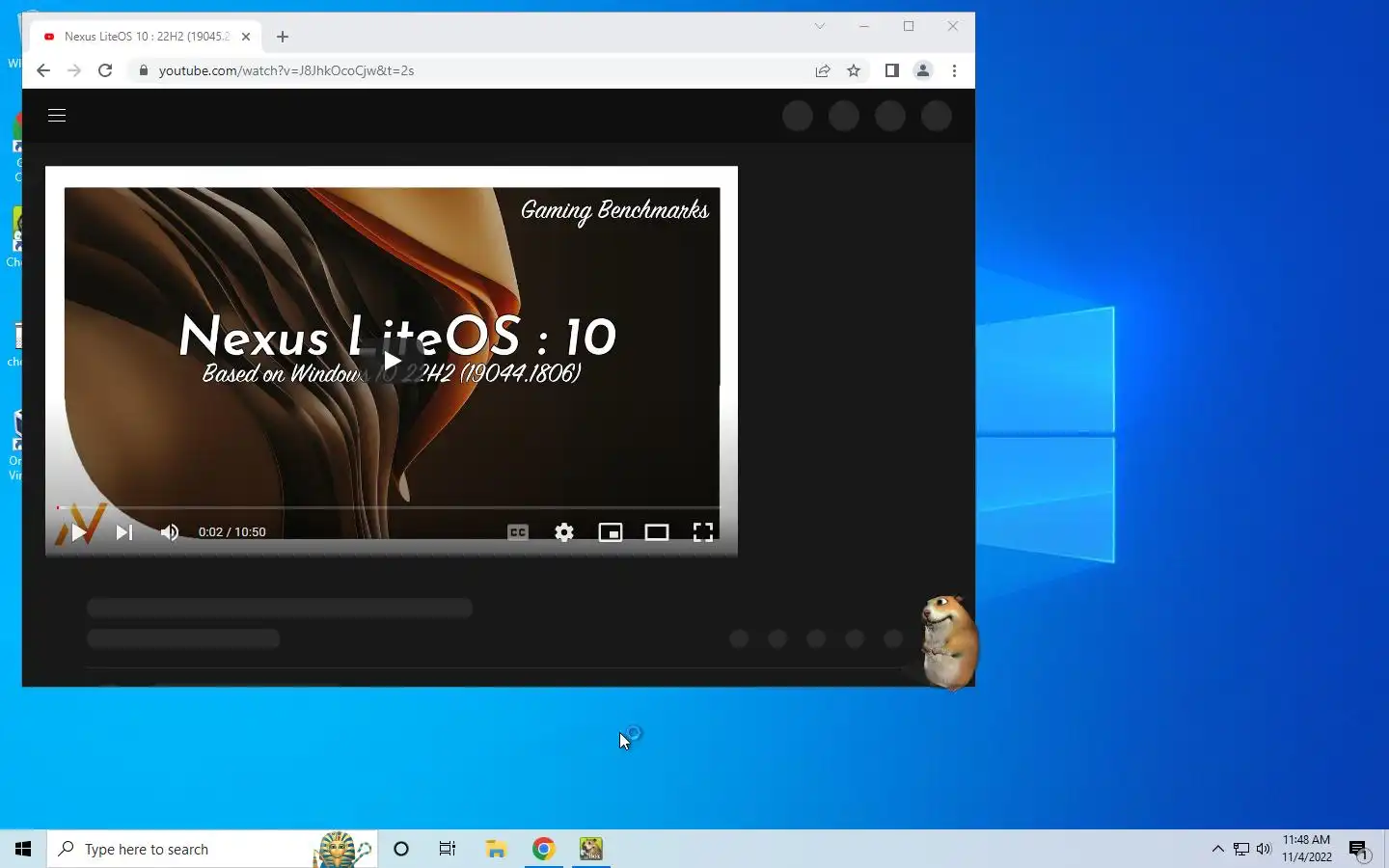This screenshot has height=868, width=1389.
Task: Open Chrome tab search dropdown
Action: pos(820,26)
